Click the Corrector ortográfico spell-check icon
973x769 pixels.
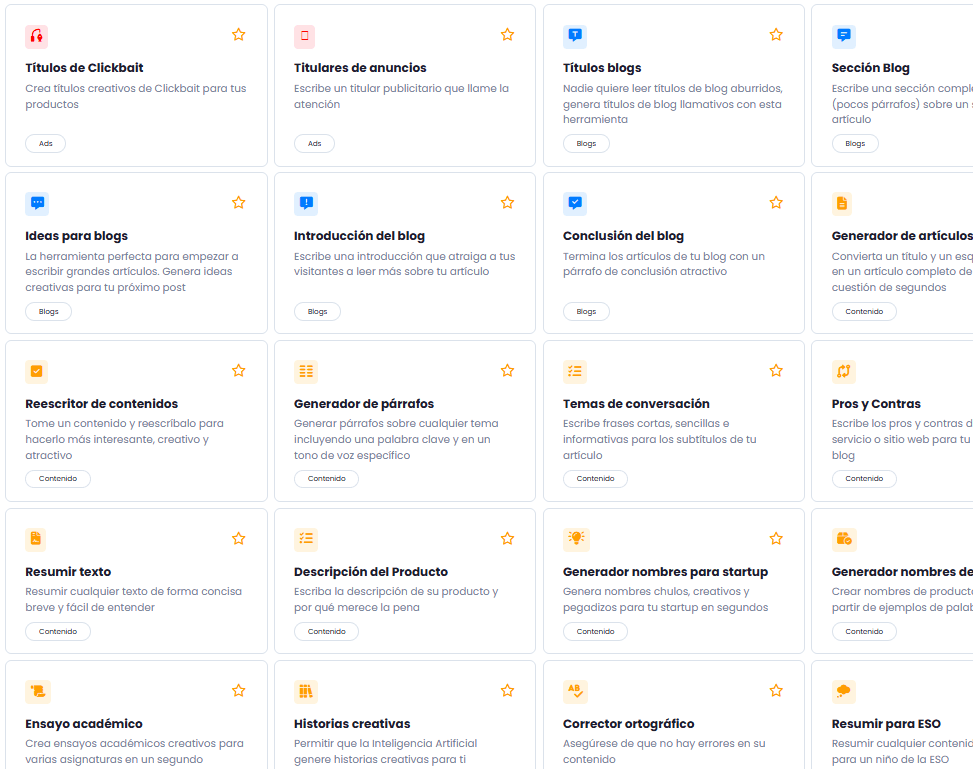tap(575, 691)
